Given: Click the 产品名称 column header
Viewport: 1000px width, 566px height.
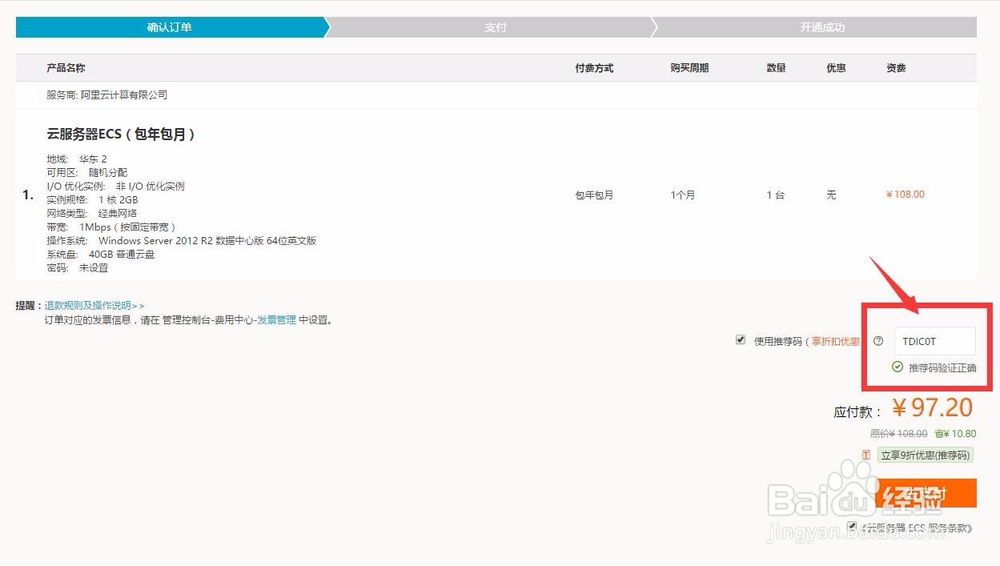Looking at the screenshot, I should coord(66,68).
